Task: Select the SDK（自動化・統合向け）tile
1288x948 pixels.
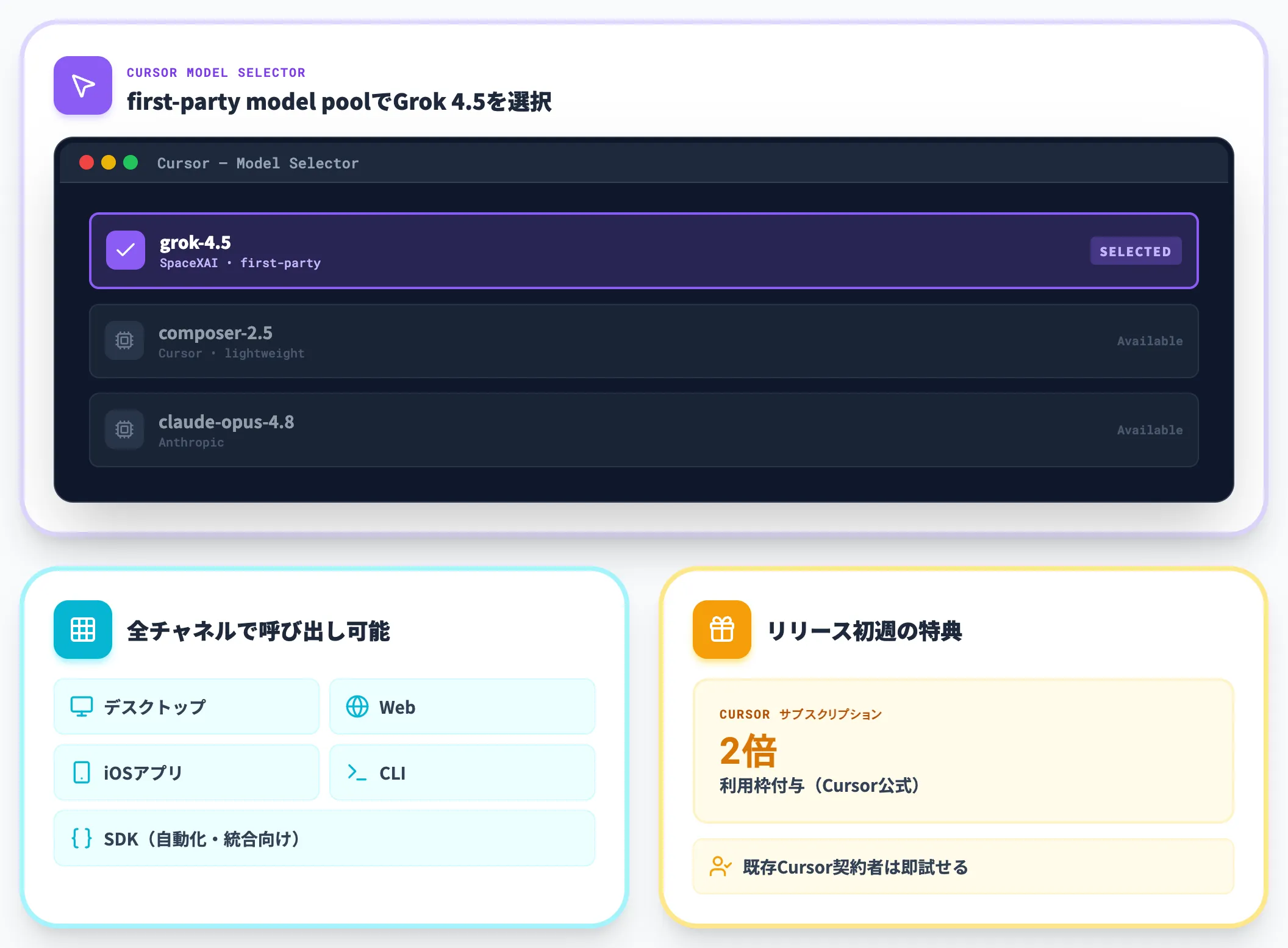Action: (324, 838)
